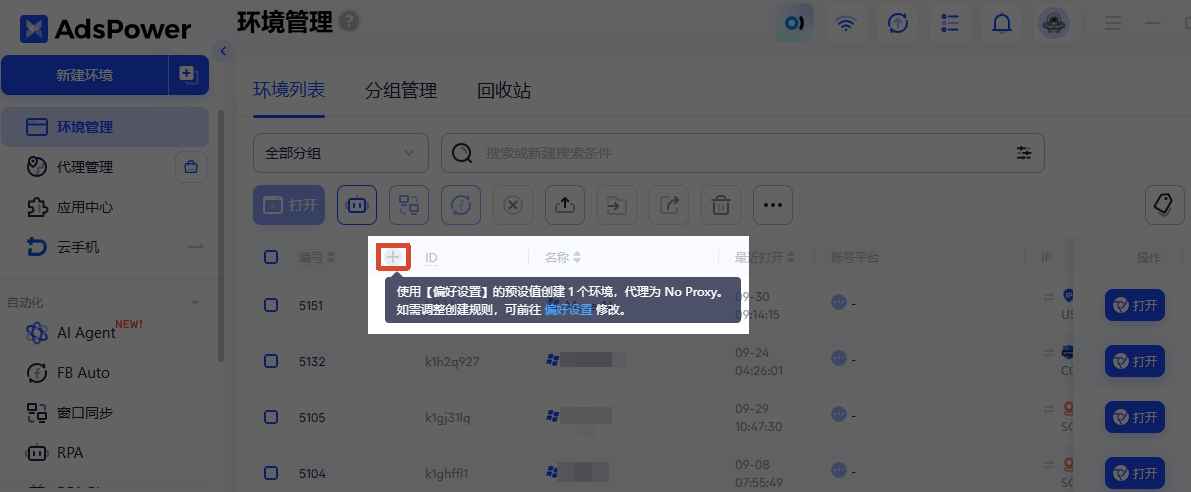1191x492 pixels.
Task: Click the upload/export toolbar icon
Action: point(565,205)
